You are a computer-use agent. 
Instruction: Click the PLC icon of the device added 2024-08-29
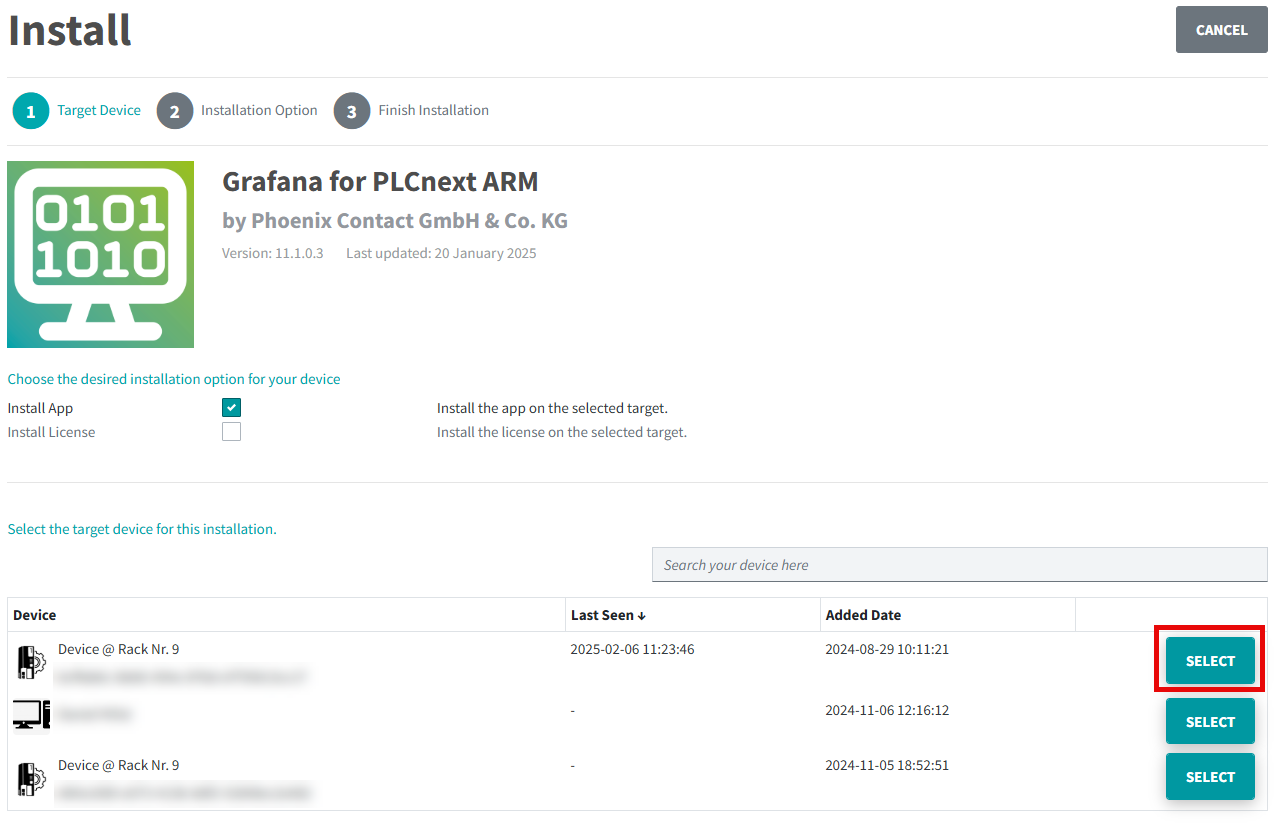point(32,662)
